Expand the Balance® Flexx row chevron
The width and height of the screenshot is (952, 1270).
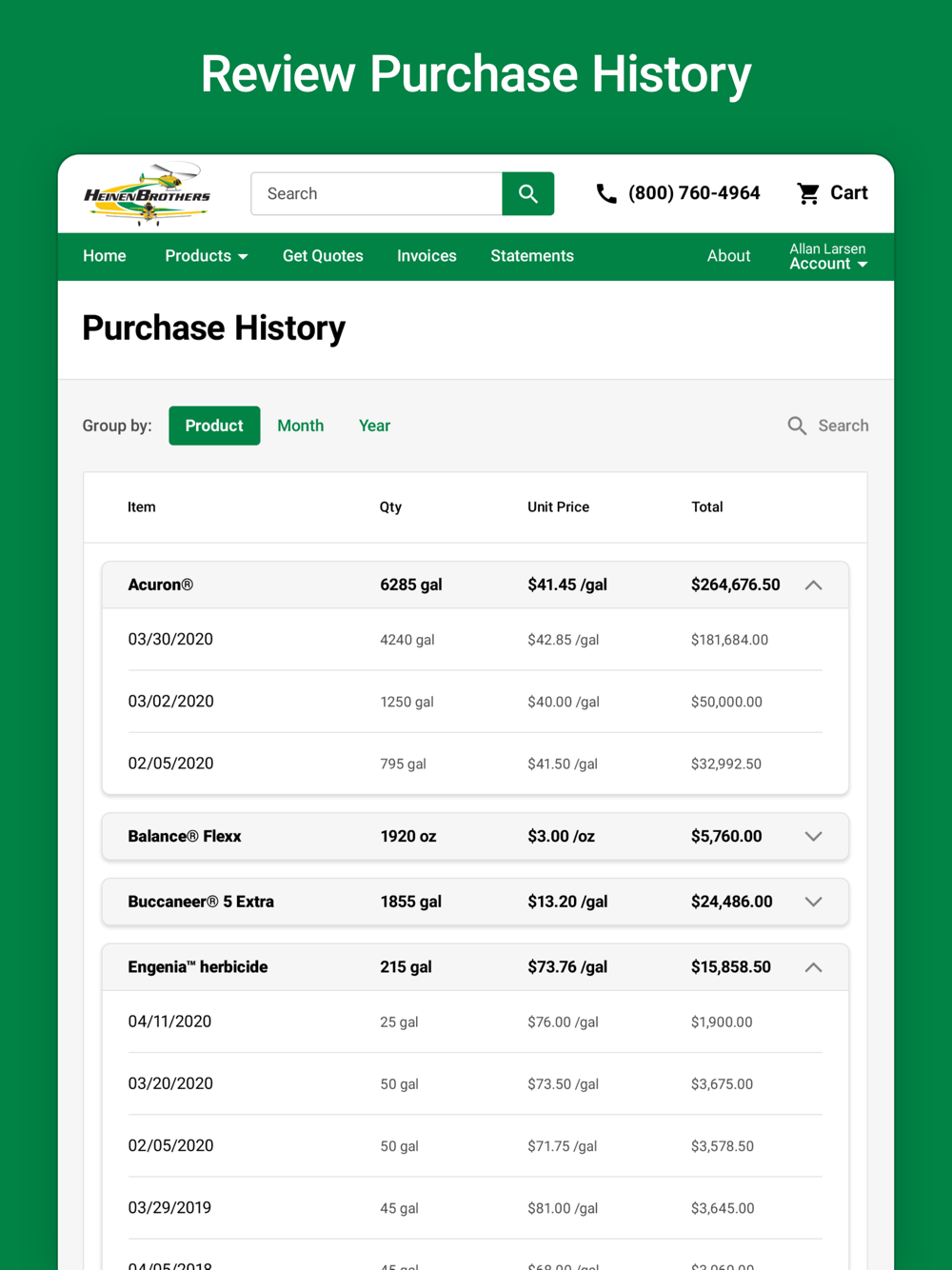(813, 837)
